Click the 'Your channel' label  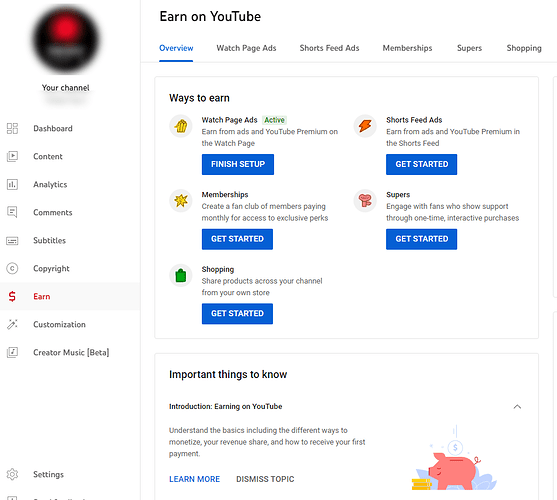coord(66,88)
